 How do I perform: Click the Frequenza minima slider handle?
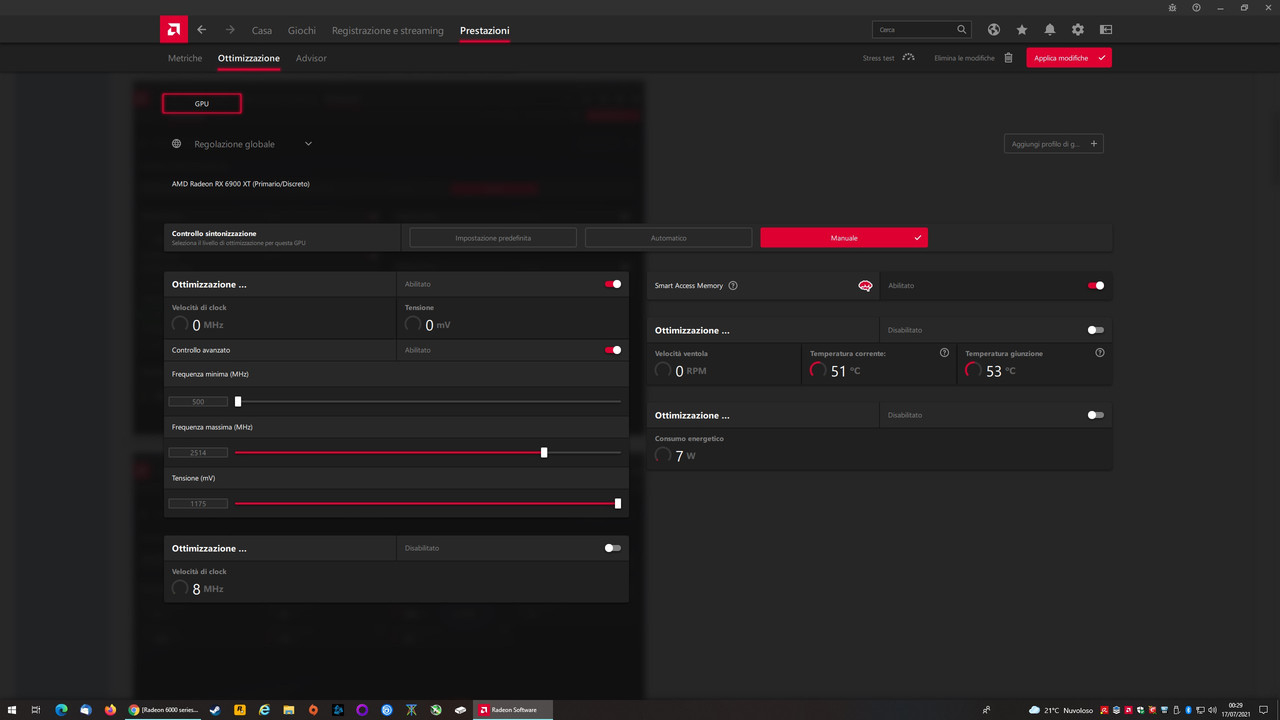click(238, 401)
